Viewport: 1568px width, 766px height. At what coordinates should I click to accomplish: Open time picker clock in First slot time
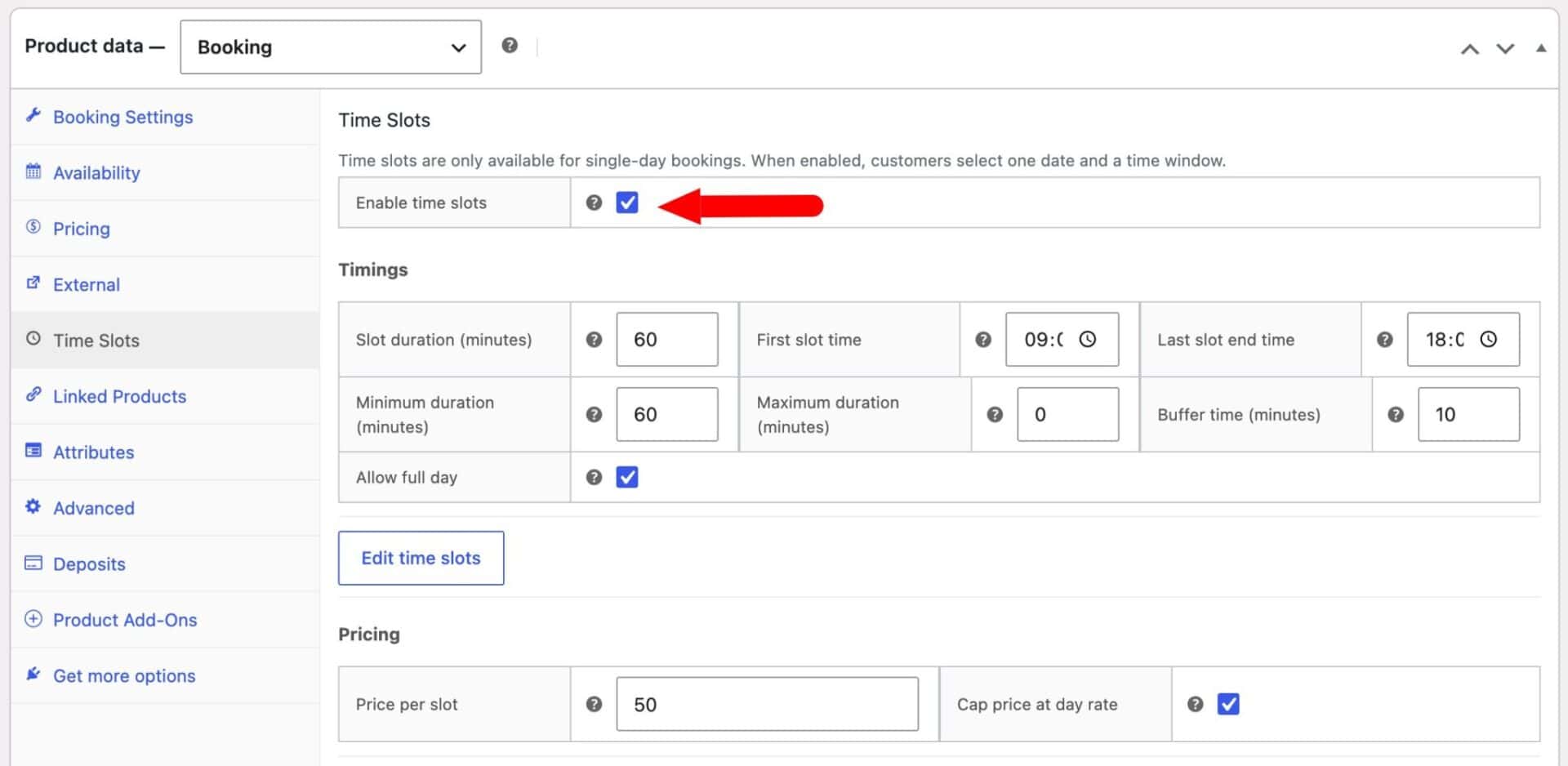[x=1087, y=339]
